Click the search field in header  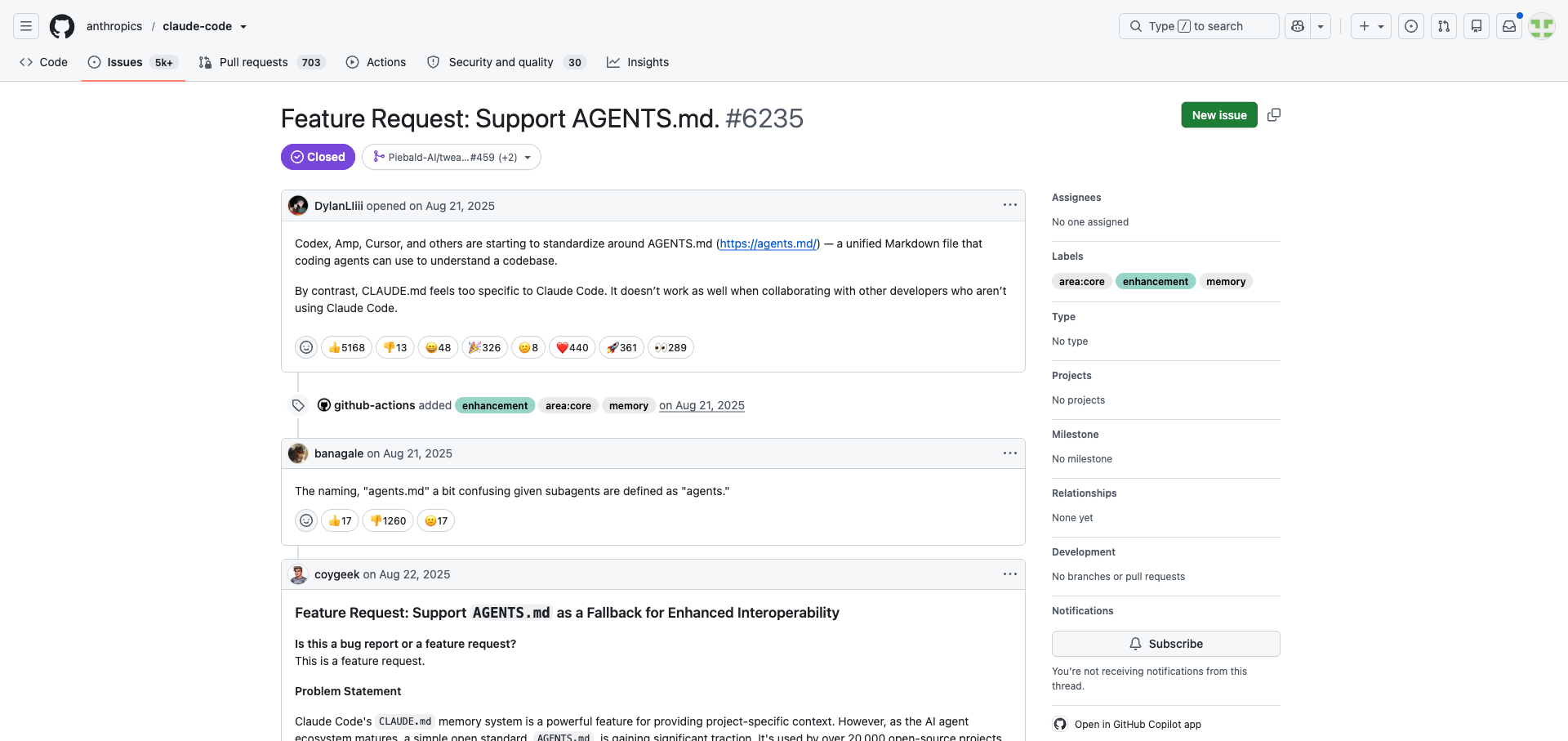point(1199,26)
